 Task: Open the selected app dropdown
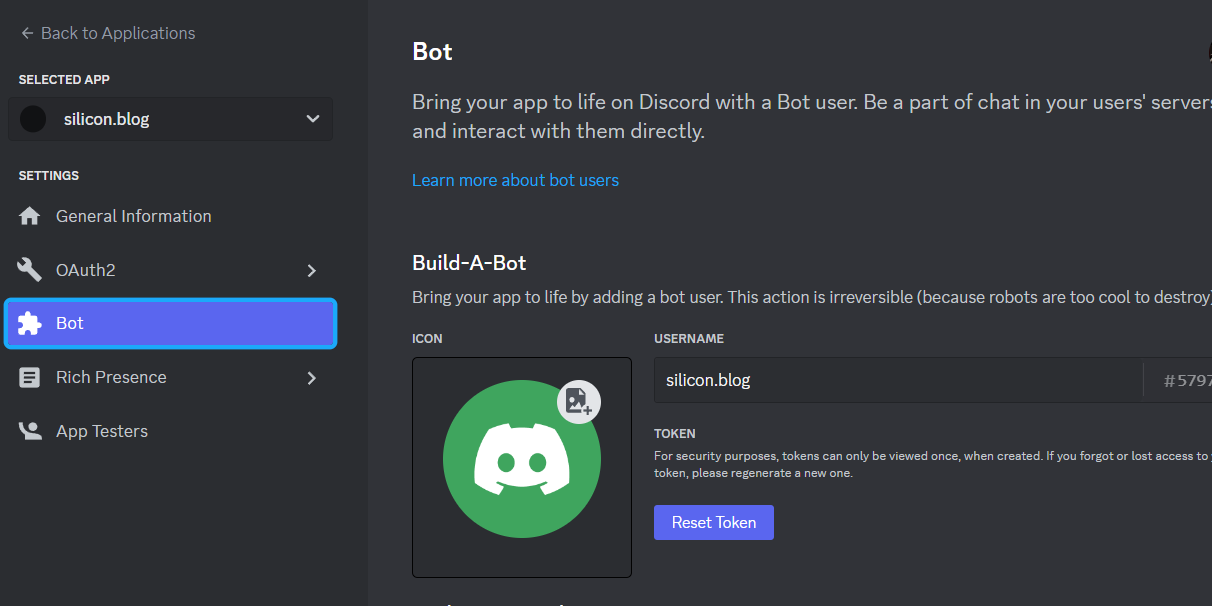point(170,119)
